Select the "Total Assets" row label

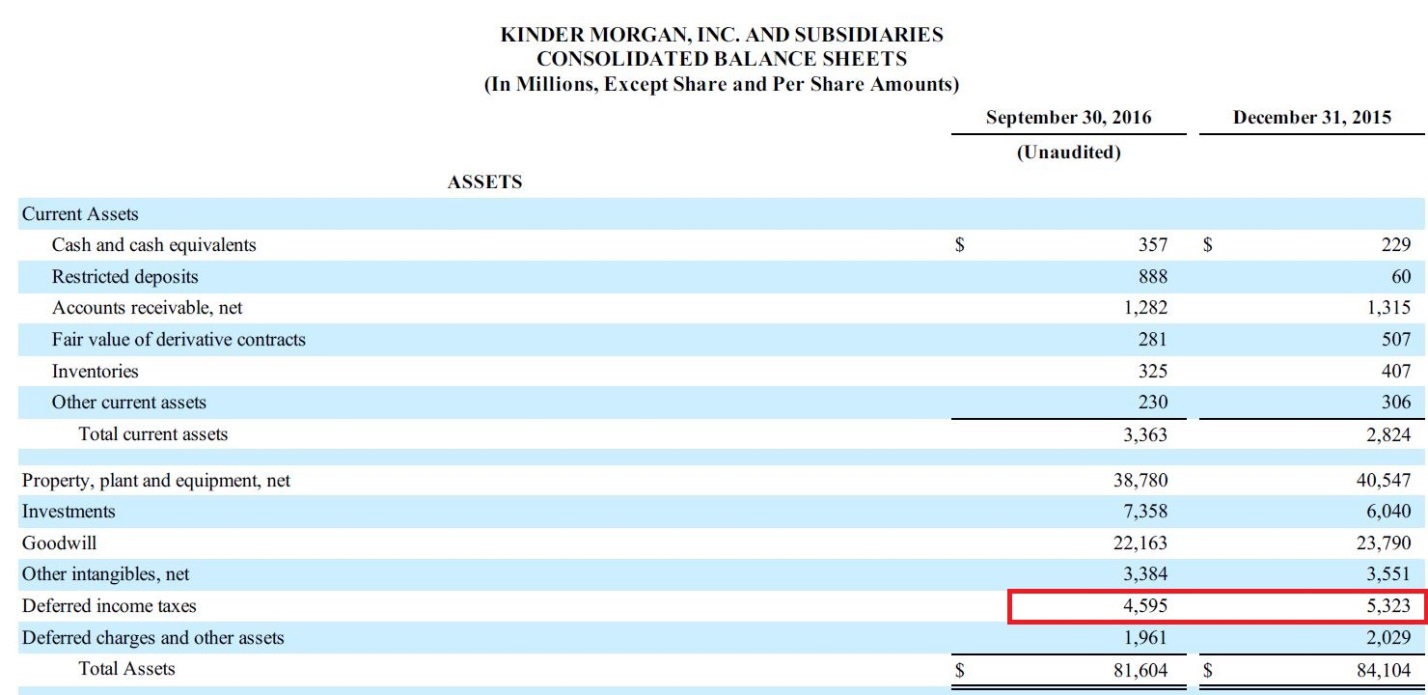coord(127,669)
